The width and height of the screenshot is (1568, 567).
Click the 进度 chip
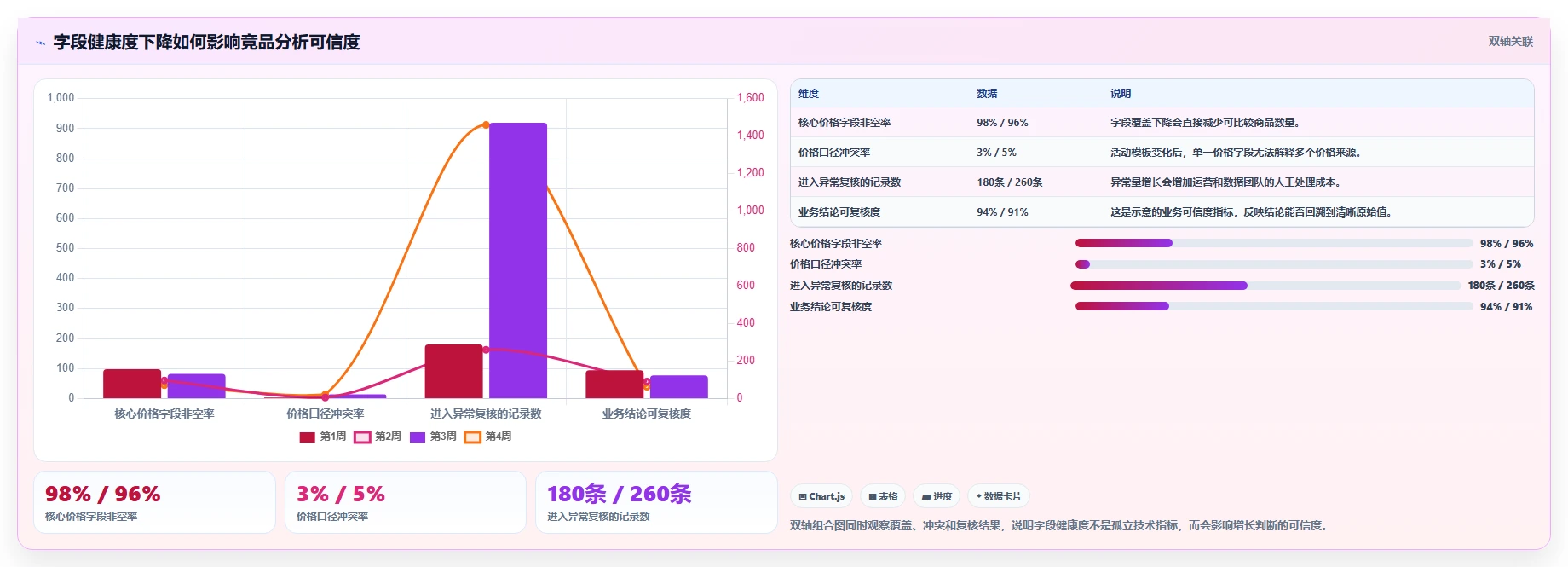point(937,496)
